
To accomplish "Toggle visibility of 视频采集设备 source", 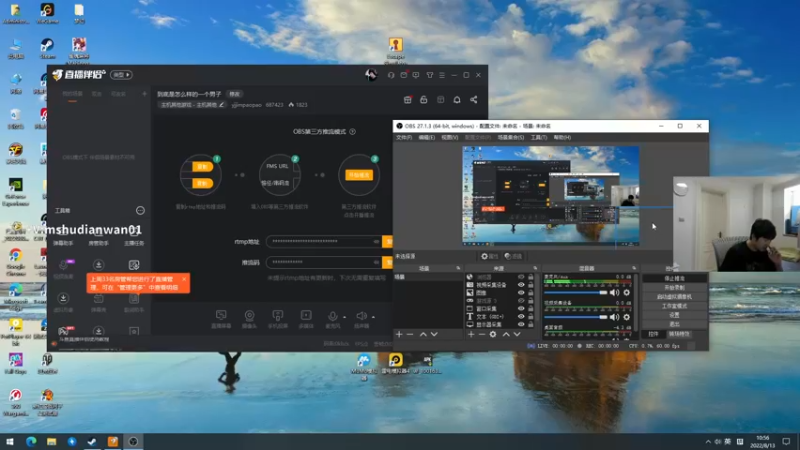I will (x=521, y=285).
